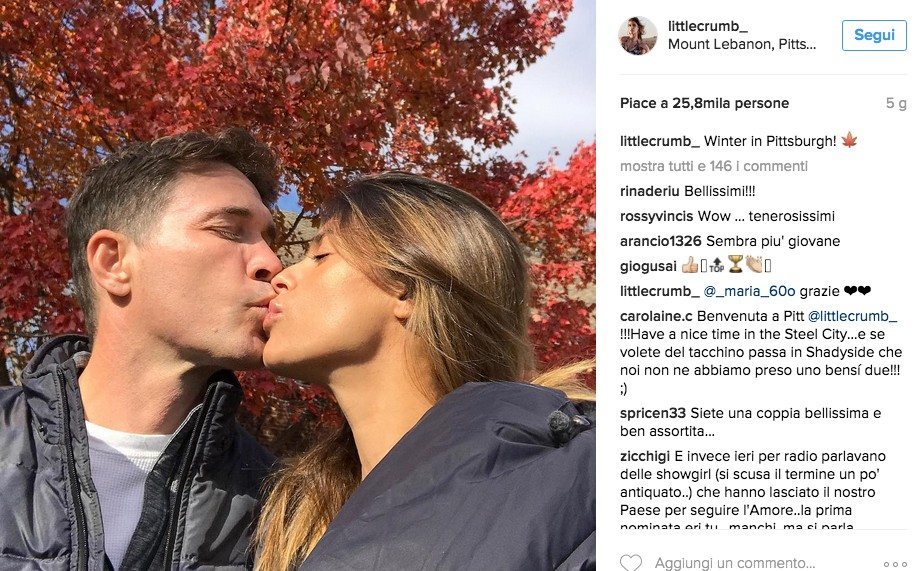Screen dimensions: 924x571
Task: Focus the 'Aggiungi un commento' field
Action: 734,563
